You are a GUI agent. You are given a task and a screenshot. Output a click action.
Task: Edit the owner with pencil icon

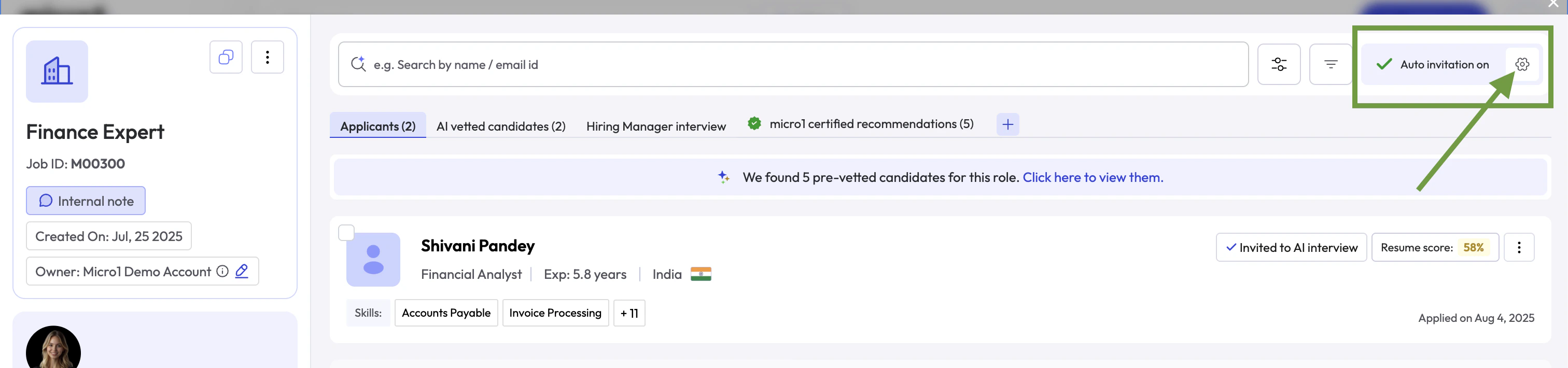pyautogui.click(x=242, y=271)
